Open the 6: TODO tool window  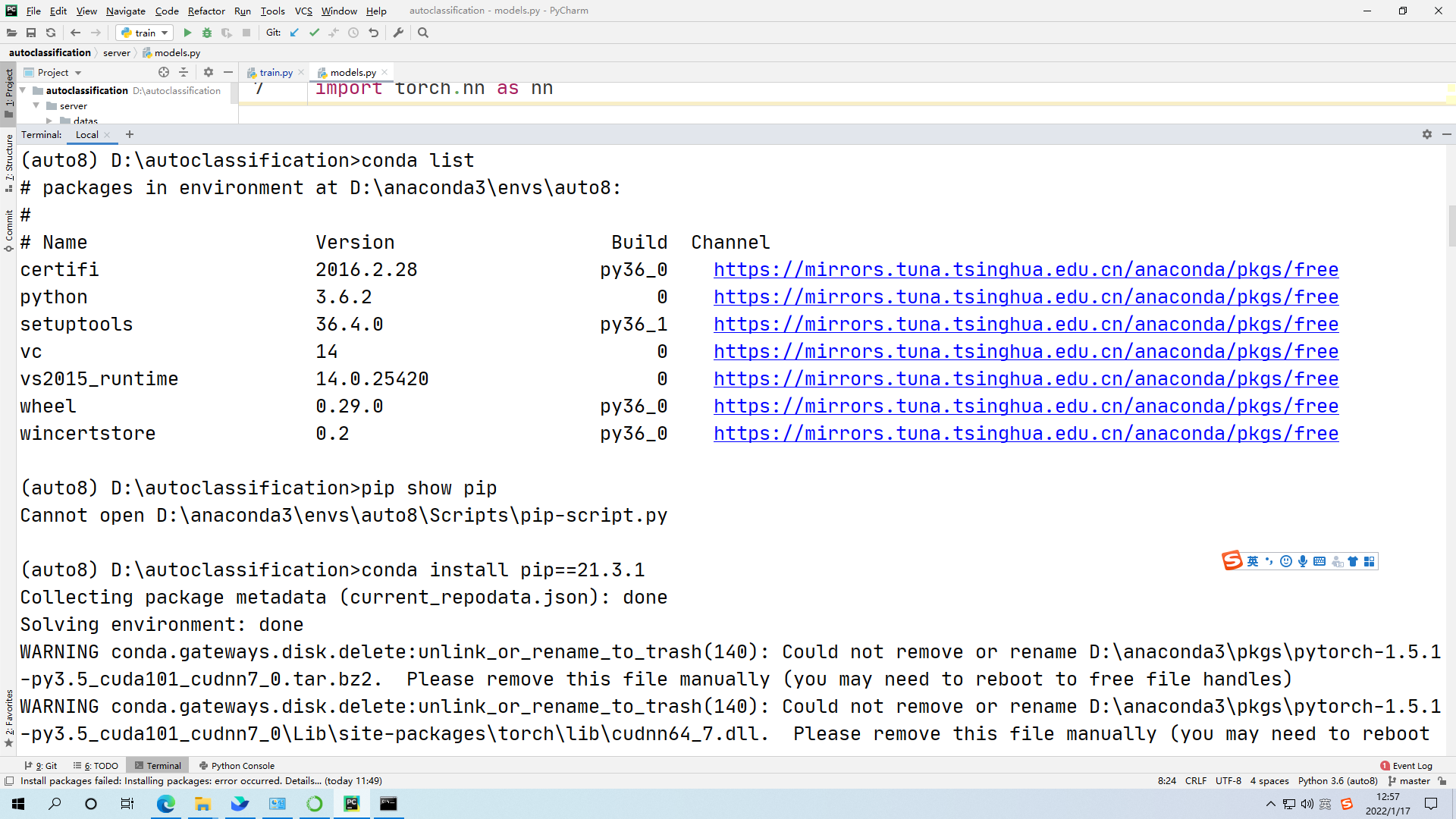(96, 766)
